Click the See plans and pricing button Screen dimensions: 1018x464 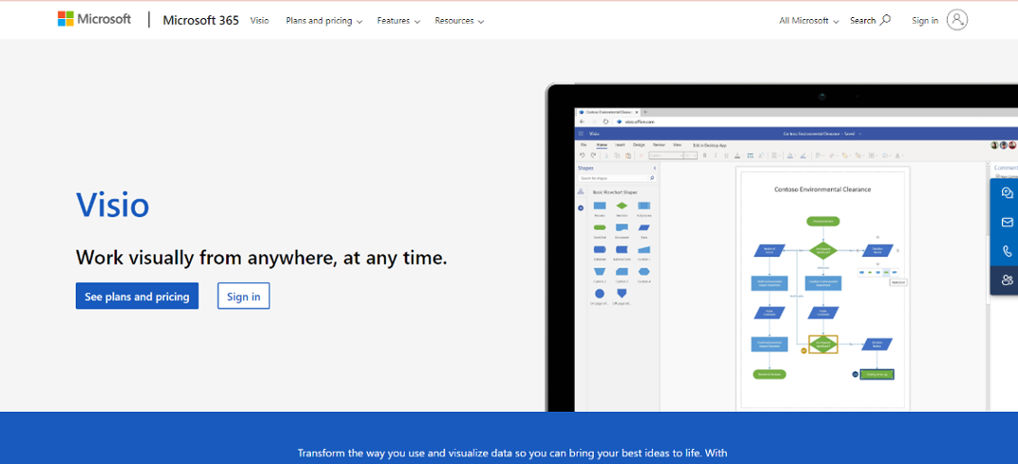[137, 296]
